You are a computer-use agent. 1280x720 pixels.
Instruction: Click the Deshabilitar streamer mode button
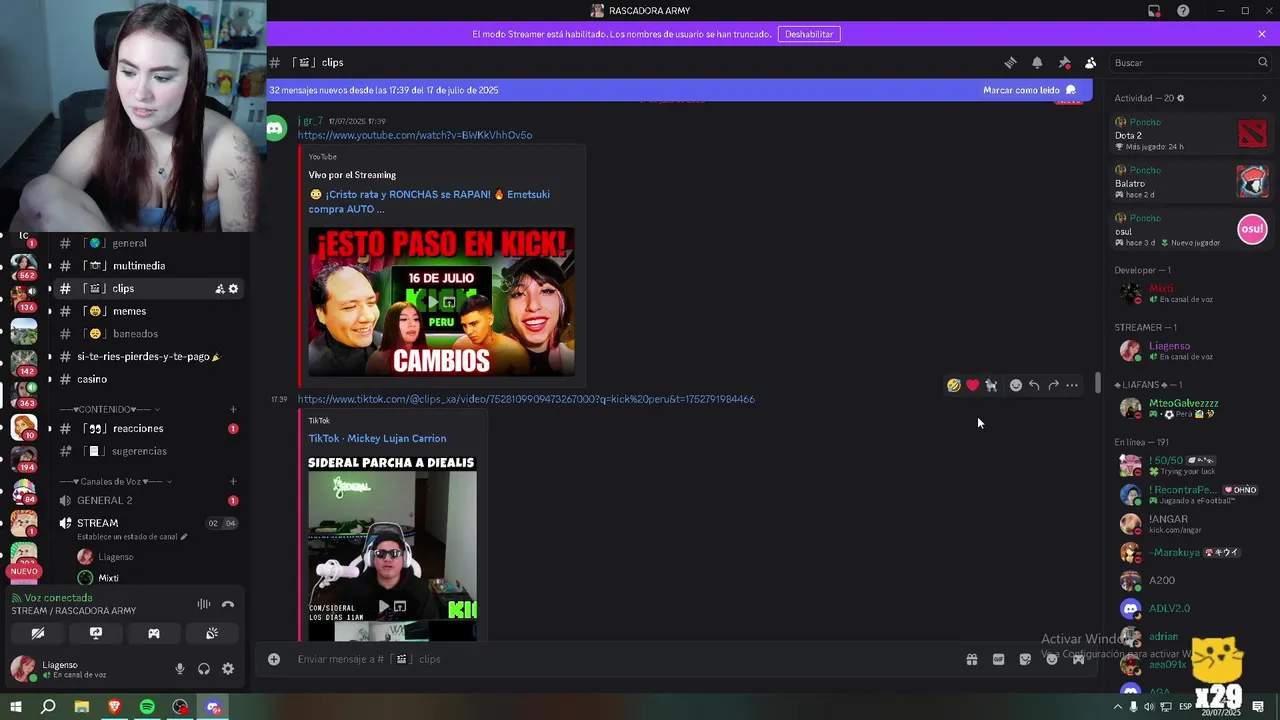point(809,34)
